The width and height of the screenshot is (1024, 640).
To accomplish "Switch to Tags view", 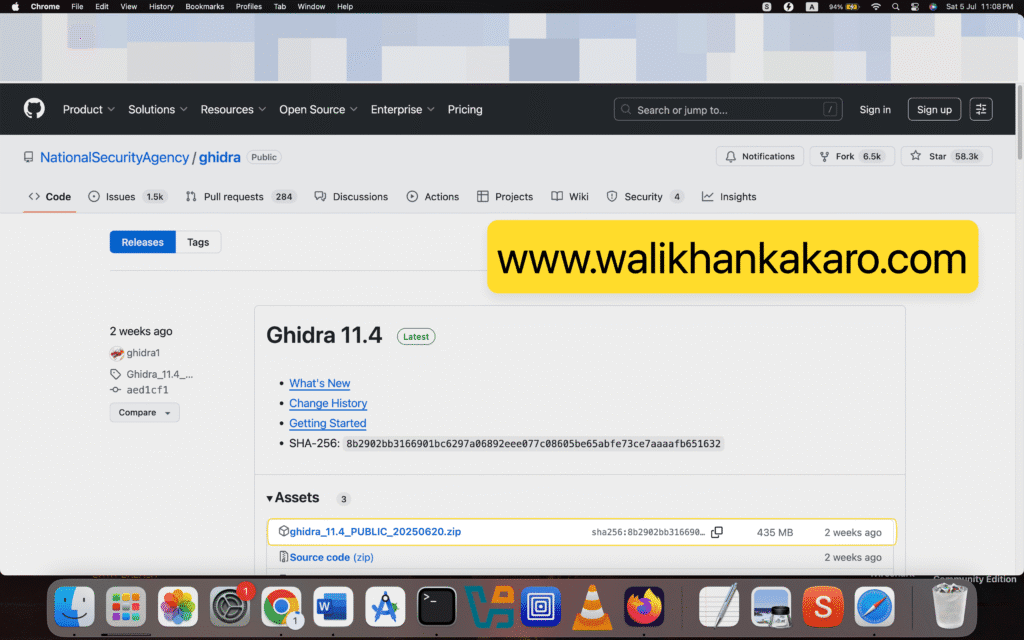I will point(198,242).
